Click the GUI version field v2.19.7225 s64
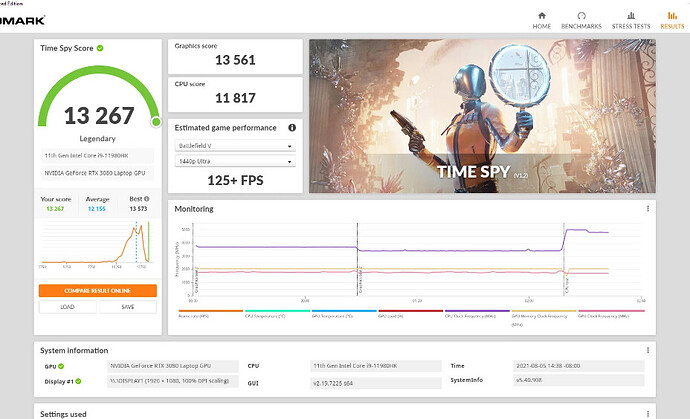 [376, 383]
